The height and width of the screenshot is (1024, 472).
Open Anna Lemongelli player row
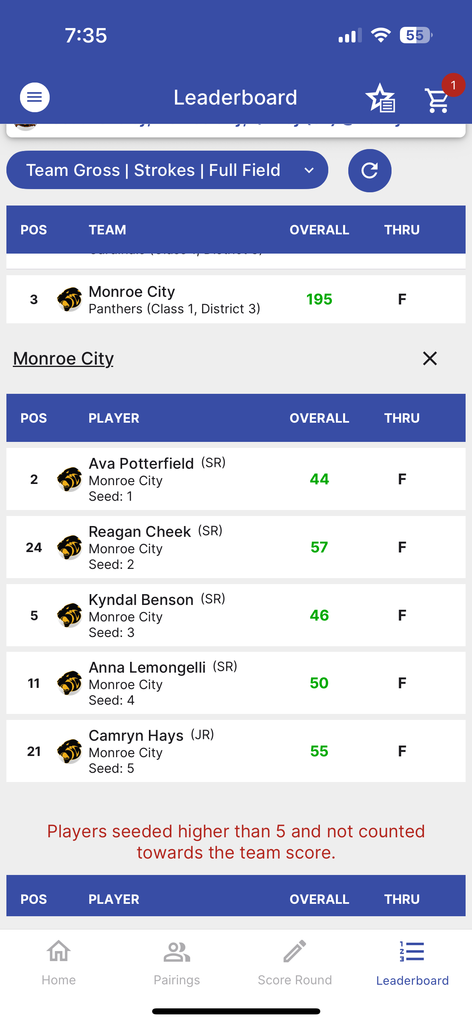[236, 683]
